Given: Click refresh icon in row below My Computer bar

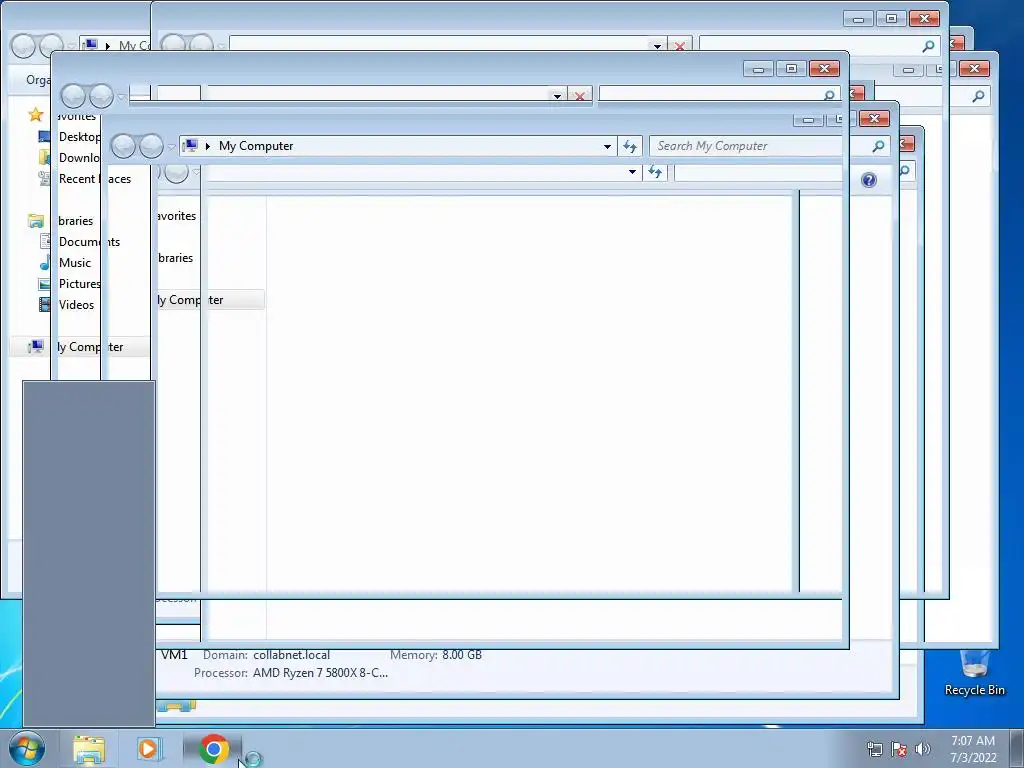Looking at the screenshot, I should [655, 172].
